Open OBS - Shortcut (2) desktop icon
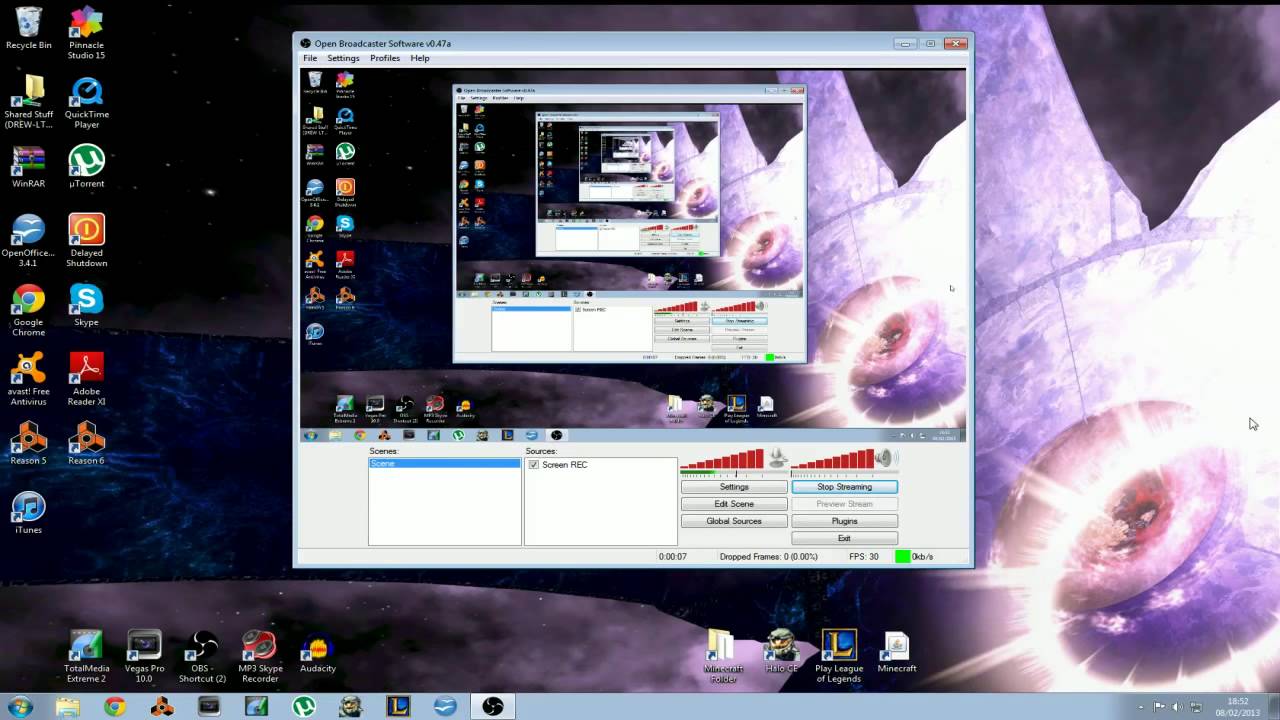This screenshot has width=1280, height=720. tap(202, 656)
